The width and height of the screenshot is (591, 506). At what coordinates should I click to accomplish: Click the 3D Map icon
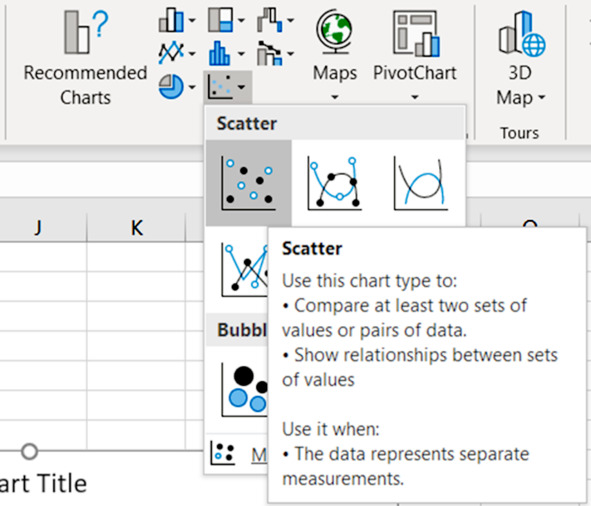[x=521, y=34]
